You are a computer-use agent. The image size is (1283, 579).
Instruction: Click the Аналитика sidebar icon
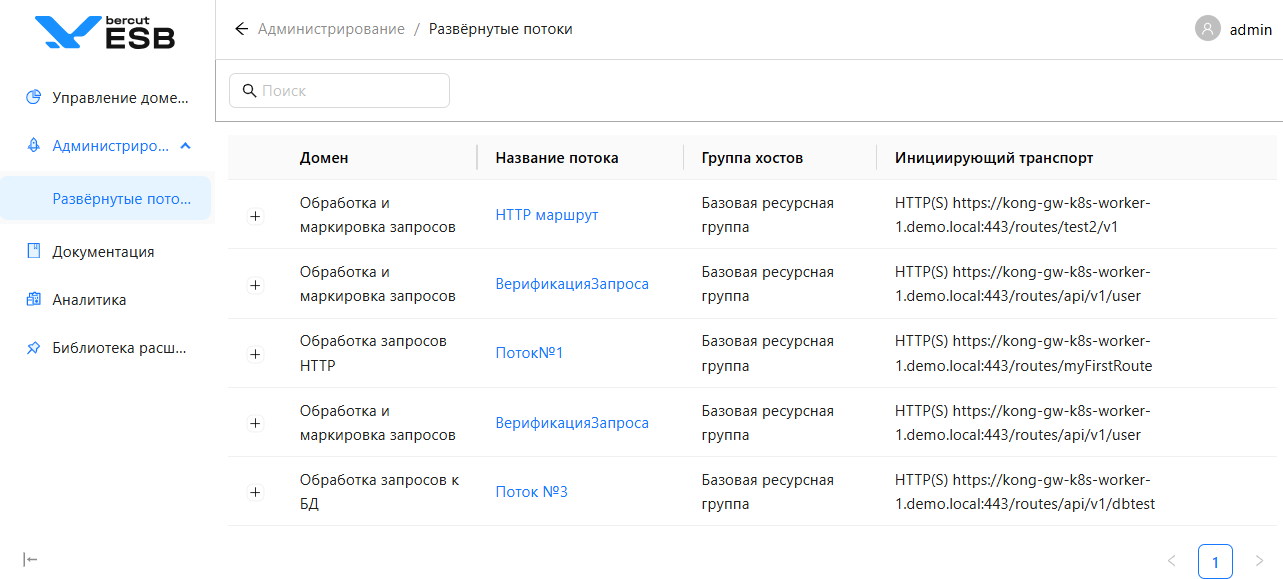[33, 299]
